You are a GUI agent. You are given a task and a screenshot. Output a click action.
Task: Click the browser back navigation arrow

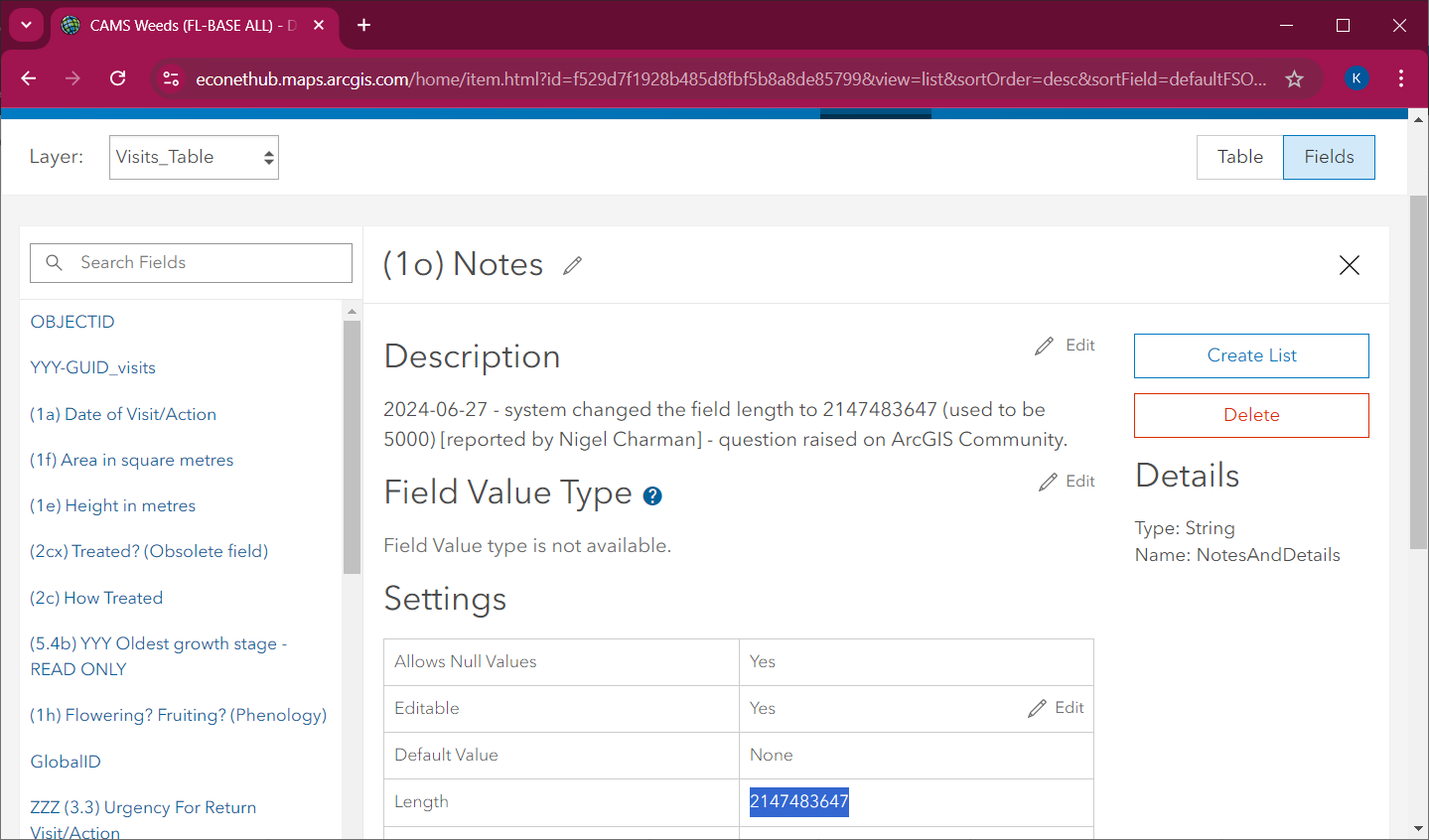(28, 78)
